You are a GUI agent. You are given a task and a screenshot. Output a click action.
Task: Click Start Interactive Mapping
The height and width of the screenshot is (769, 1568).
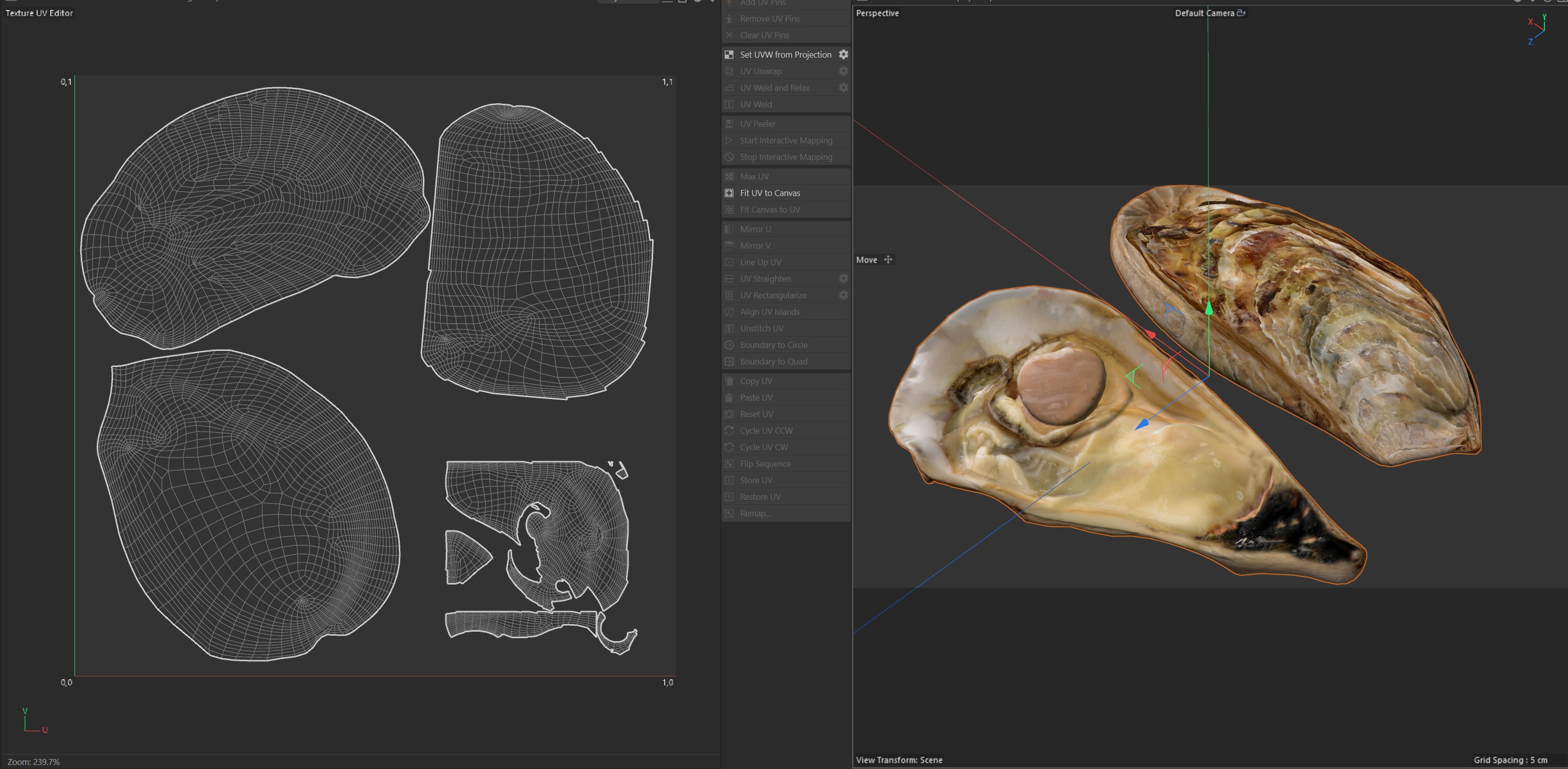tap(785, 140)
